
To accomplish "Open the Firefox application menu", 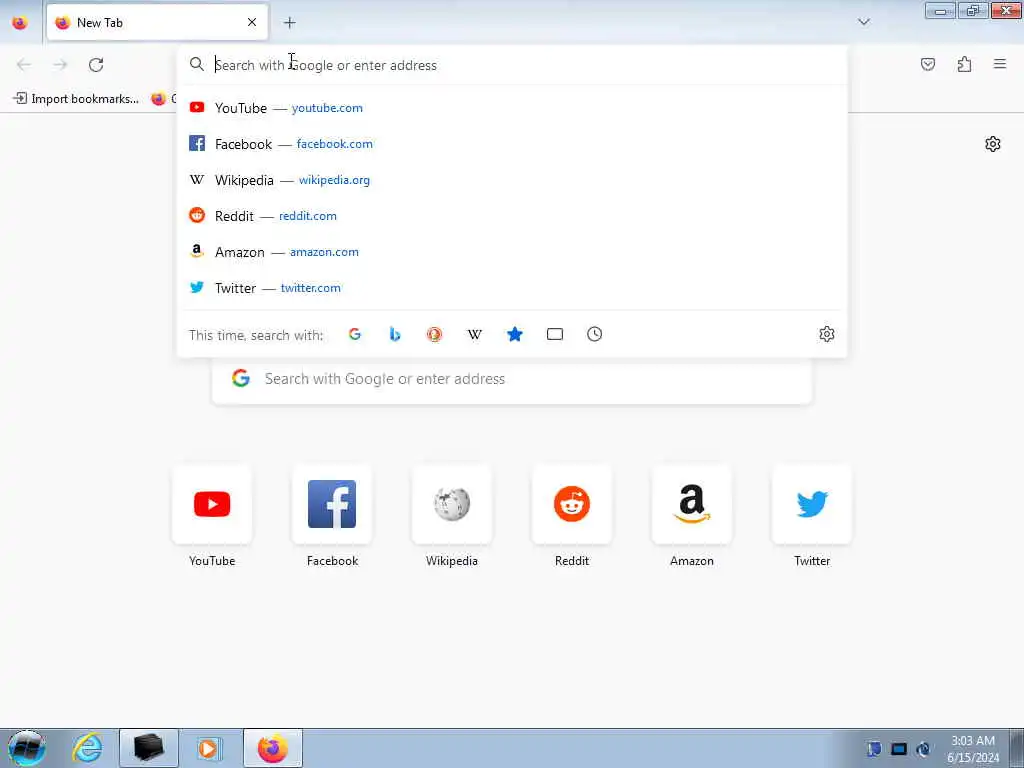I will point(1000,64).
